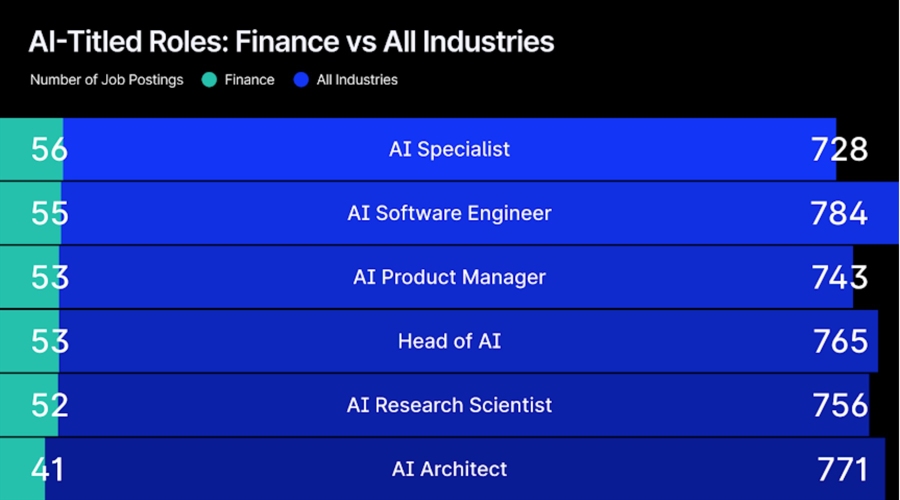Select the AI Architect bar label
The height and width of the screenshot is (500, 900).
tap(449, 468)
